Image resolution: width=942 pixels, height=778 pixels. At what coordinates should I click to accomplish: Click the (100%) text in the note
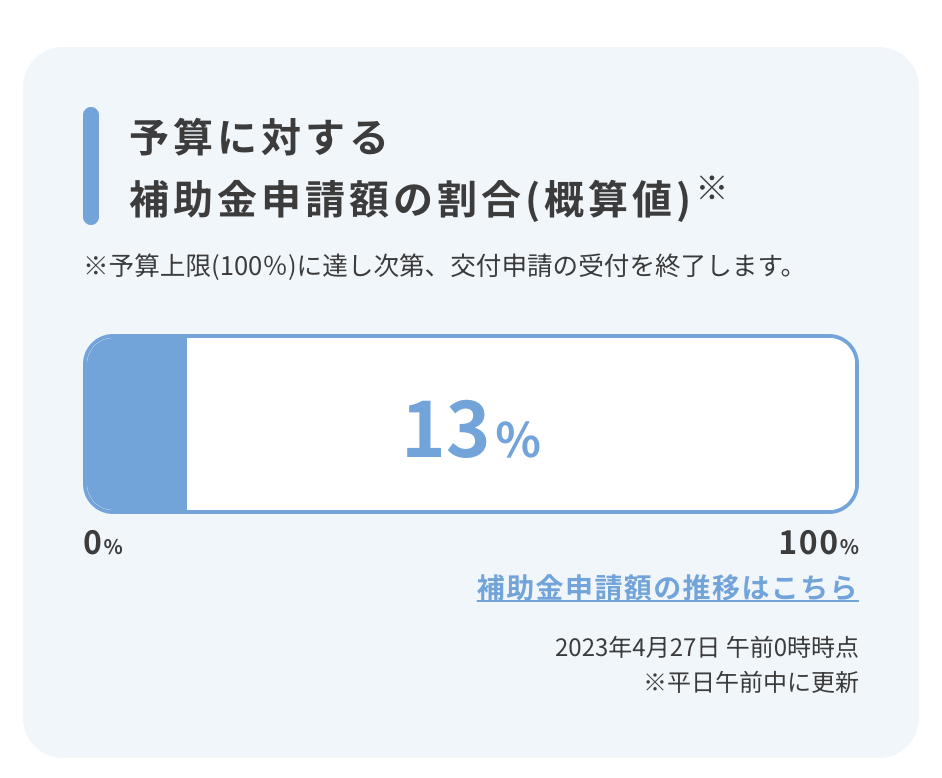point(254,266)
